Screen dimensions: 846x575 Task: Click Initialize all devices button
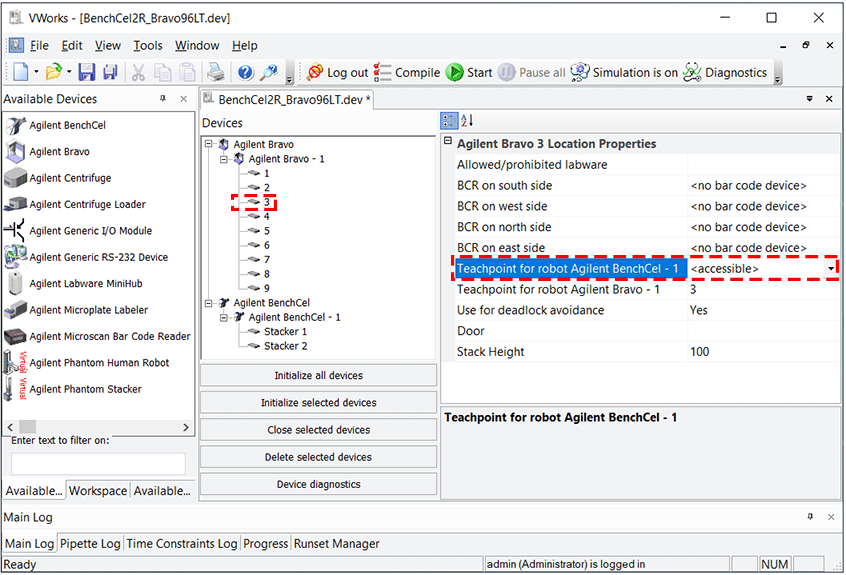[x=318, y=375]
